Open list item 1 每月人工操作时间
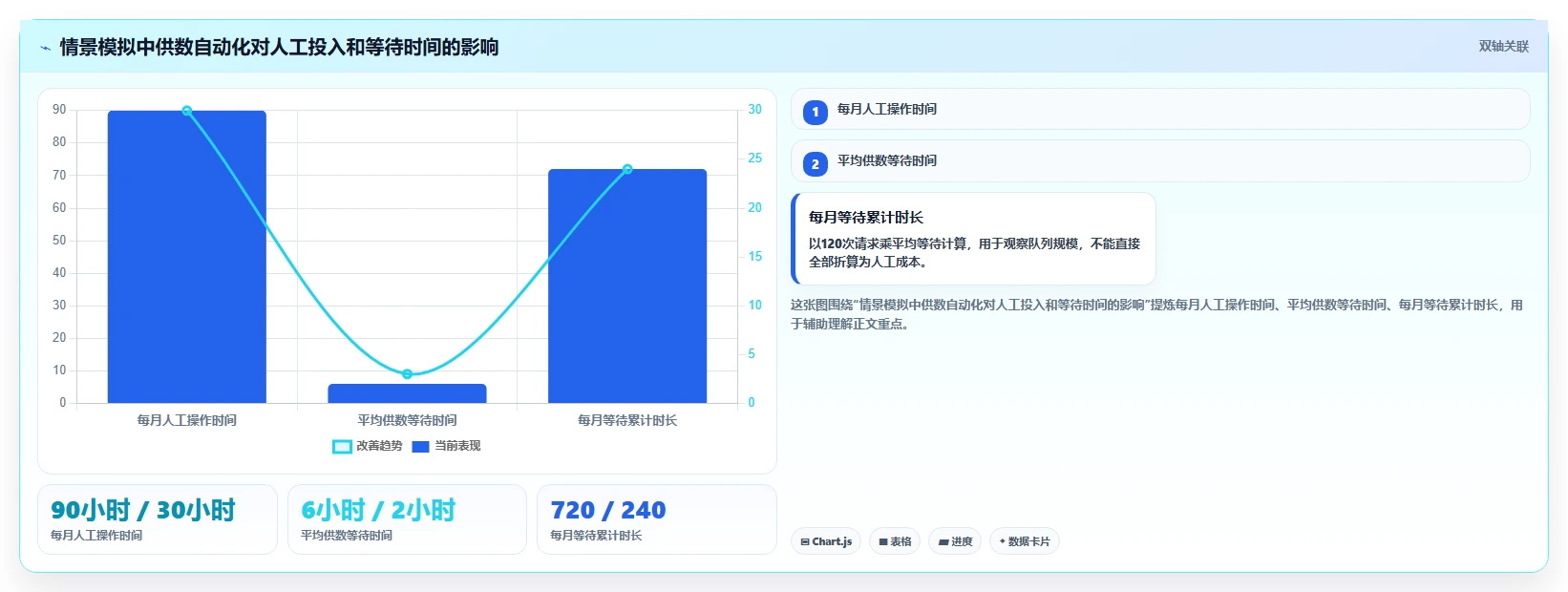 coord(1160,109)
